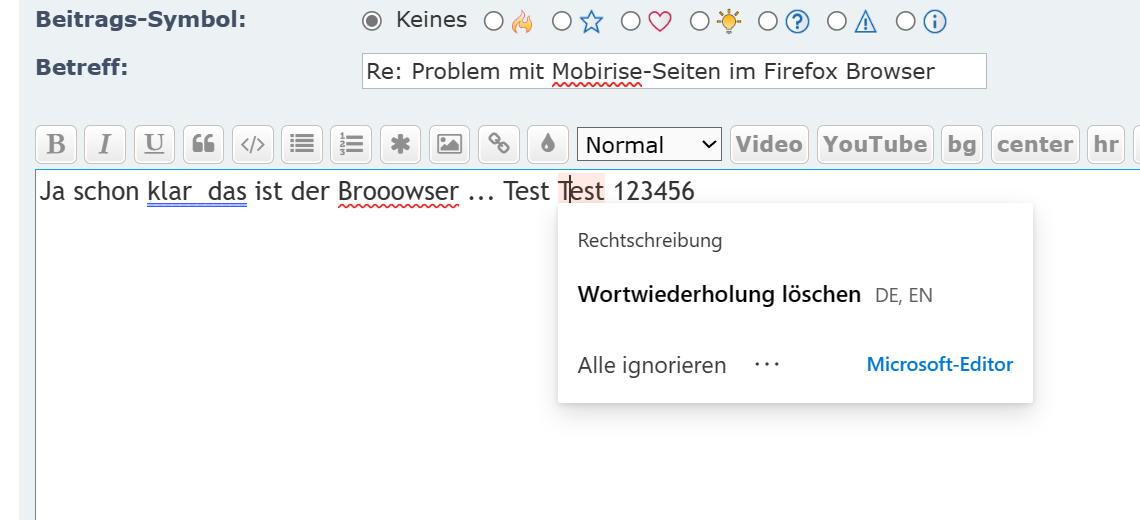The height and width of the screenshot is (520, 1140).
Task: Insert a URL link
Action: click(x=499, y=144)
